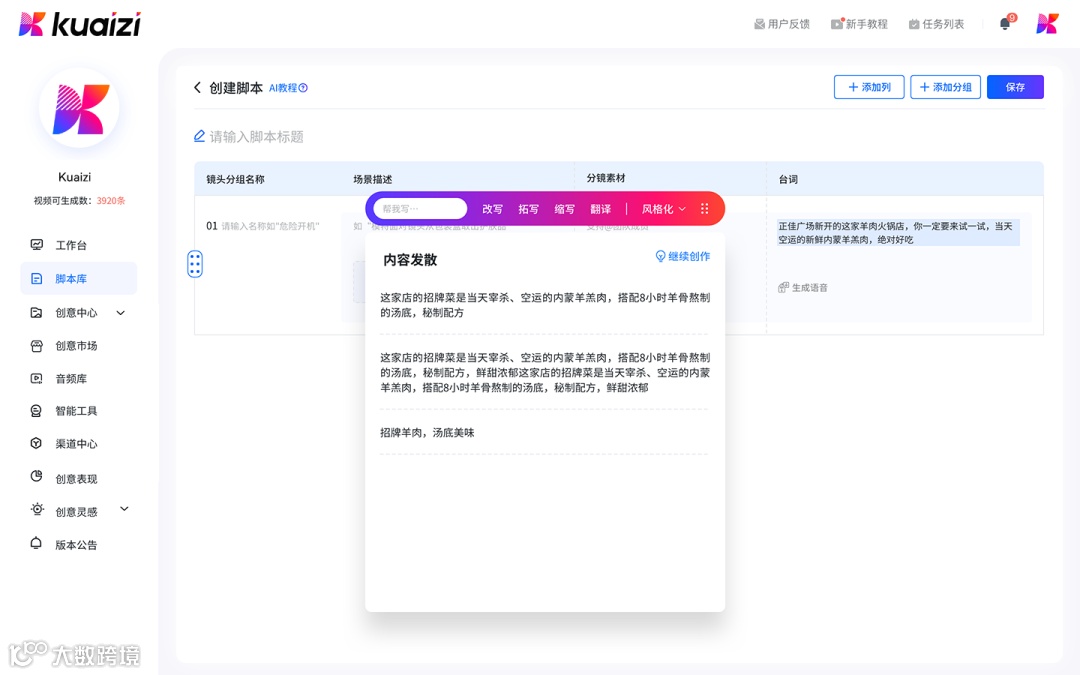This screenshot has width=1080, height=675.
Task: Open 版本公告 from the sidebar
Action: pyautogui.click(x=75, y=544)
